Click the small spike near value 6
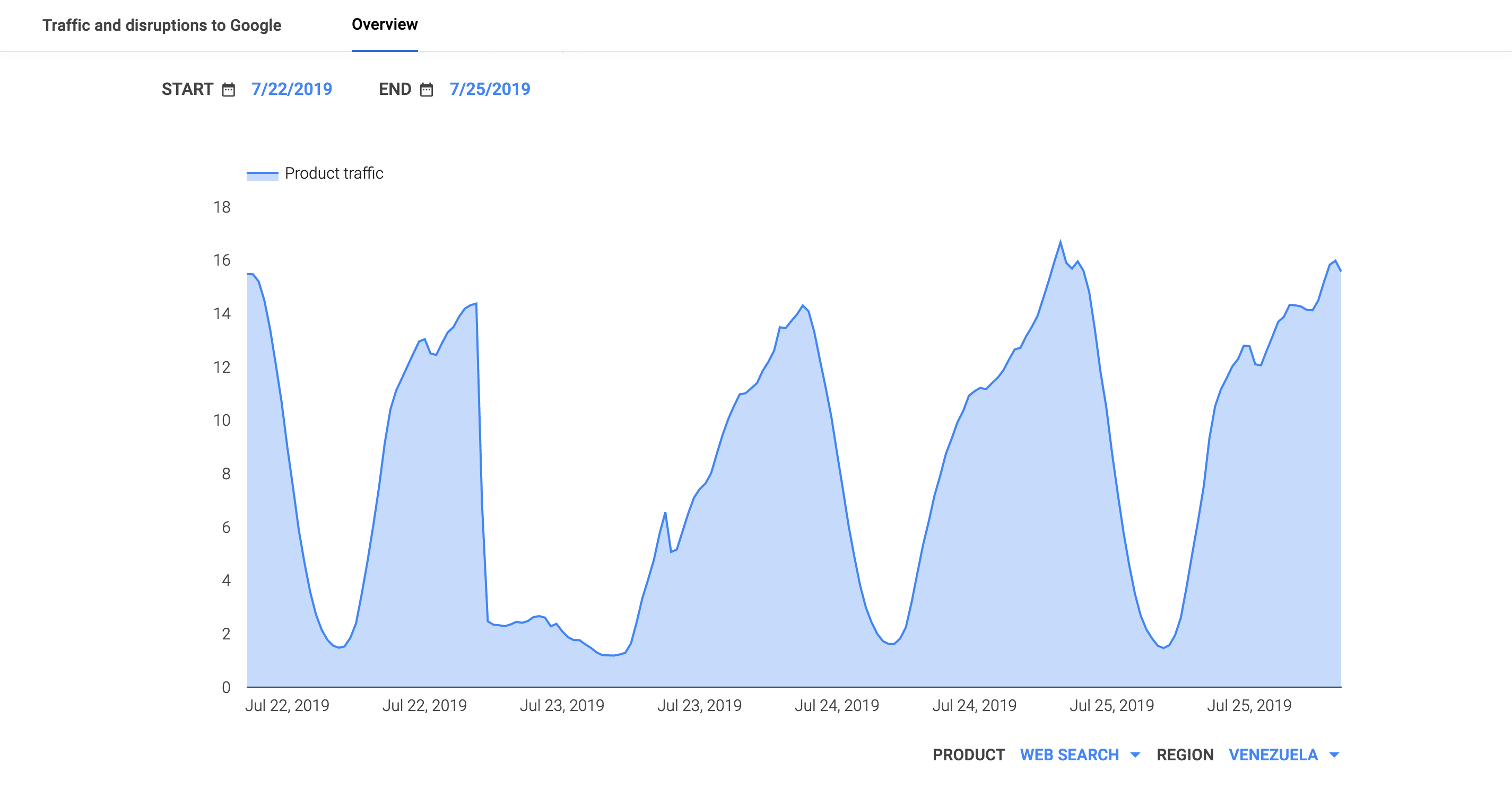The image size is (1512, 790). (x=665, y=513)
